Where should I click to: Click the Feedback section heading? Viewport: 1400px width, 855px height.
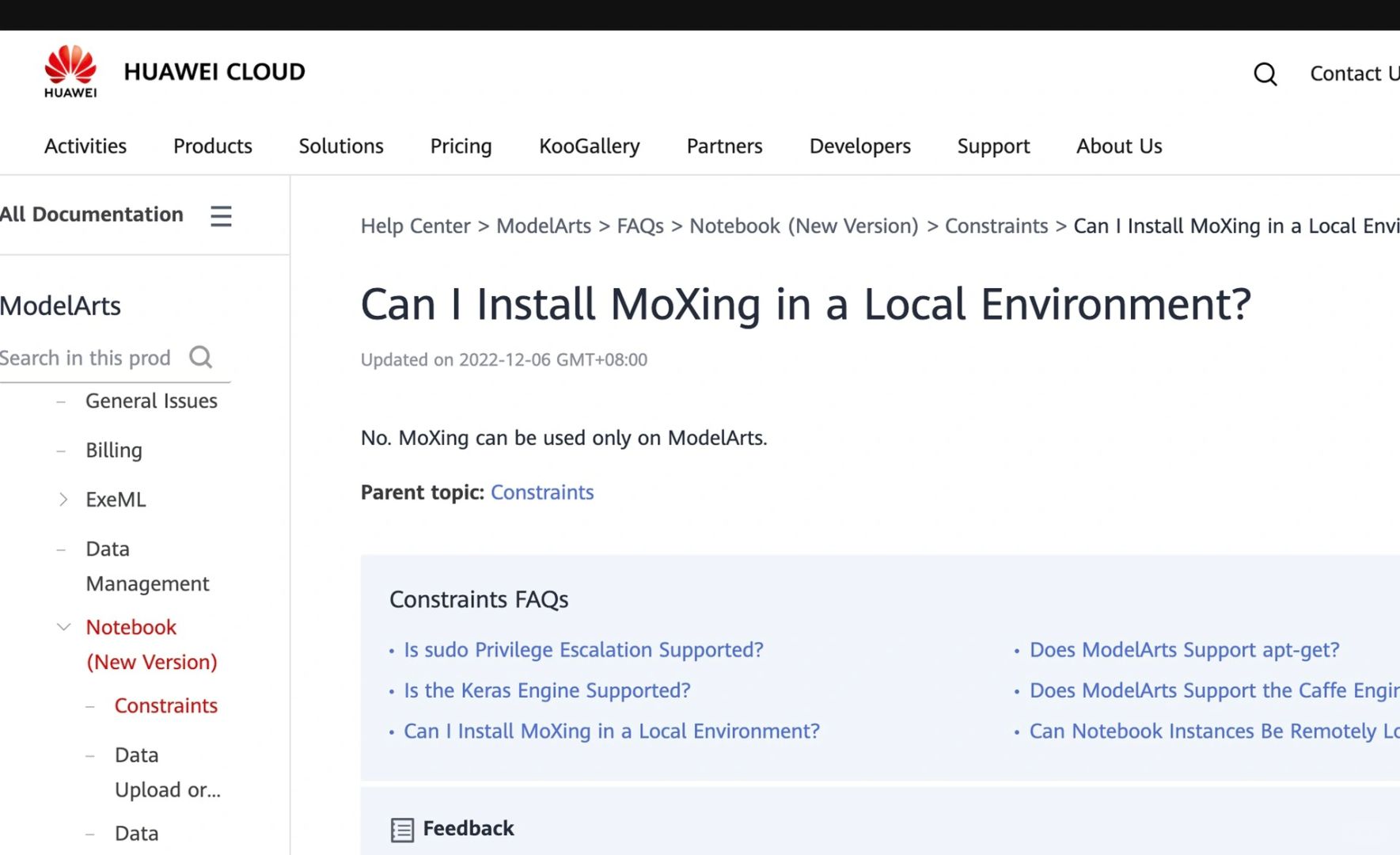[469, 829]
